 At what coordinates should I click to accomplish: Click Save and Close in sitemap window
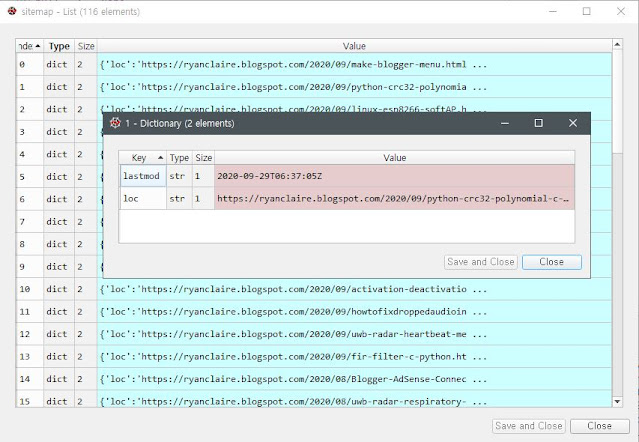529,426
